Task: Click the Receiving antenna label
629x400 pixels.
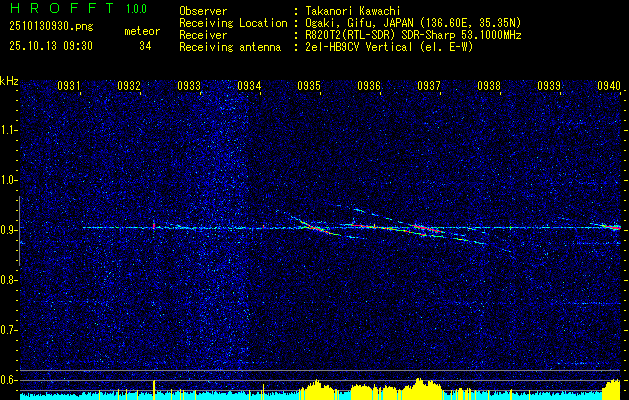Action: point(230,47)
